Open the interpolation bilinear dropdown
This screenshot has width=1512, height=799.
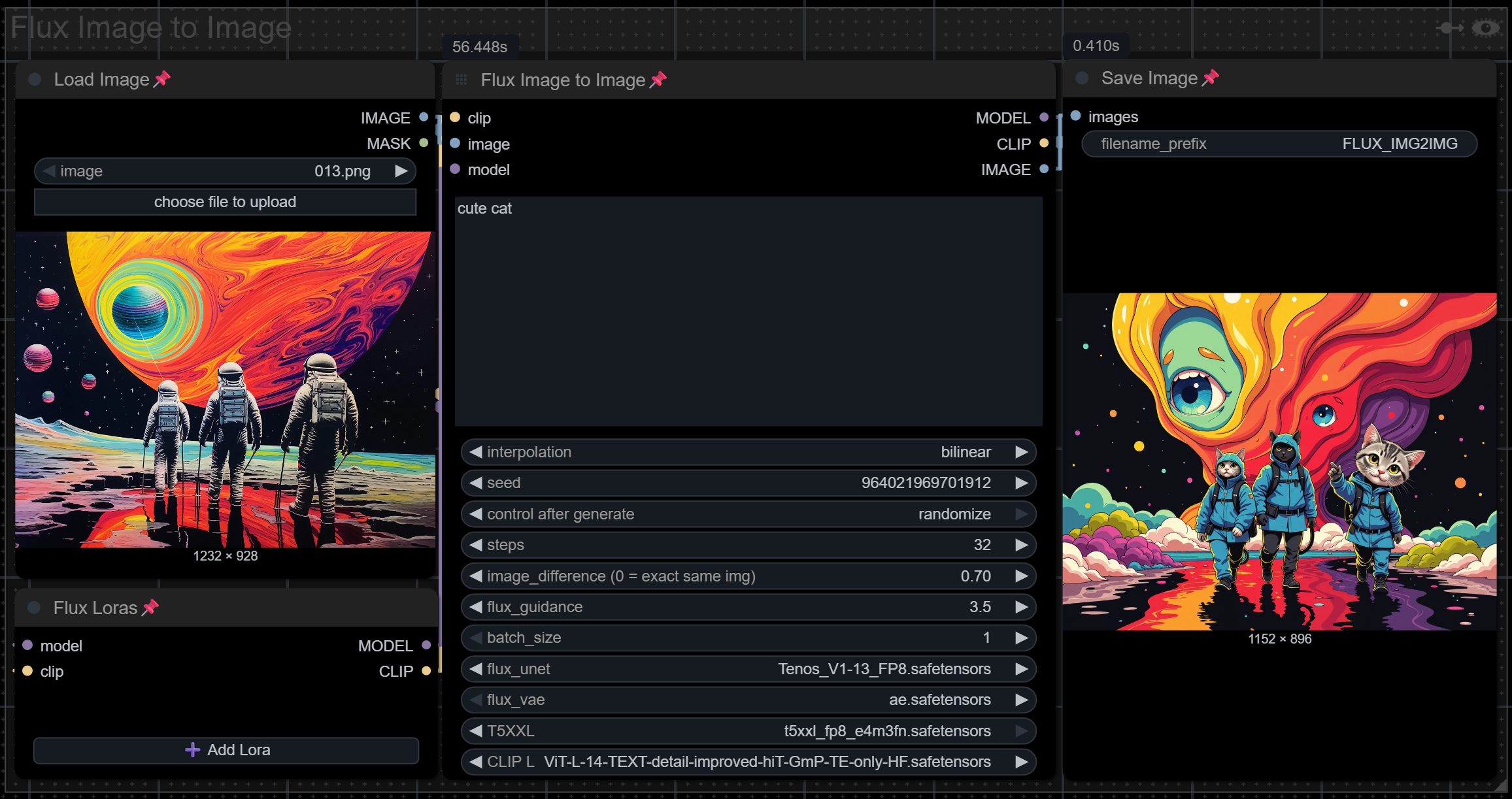748,452
